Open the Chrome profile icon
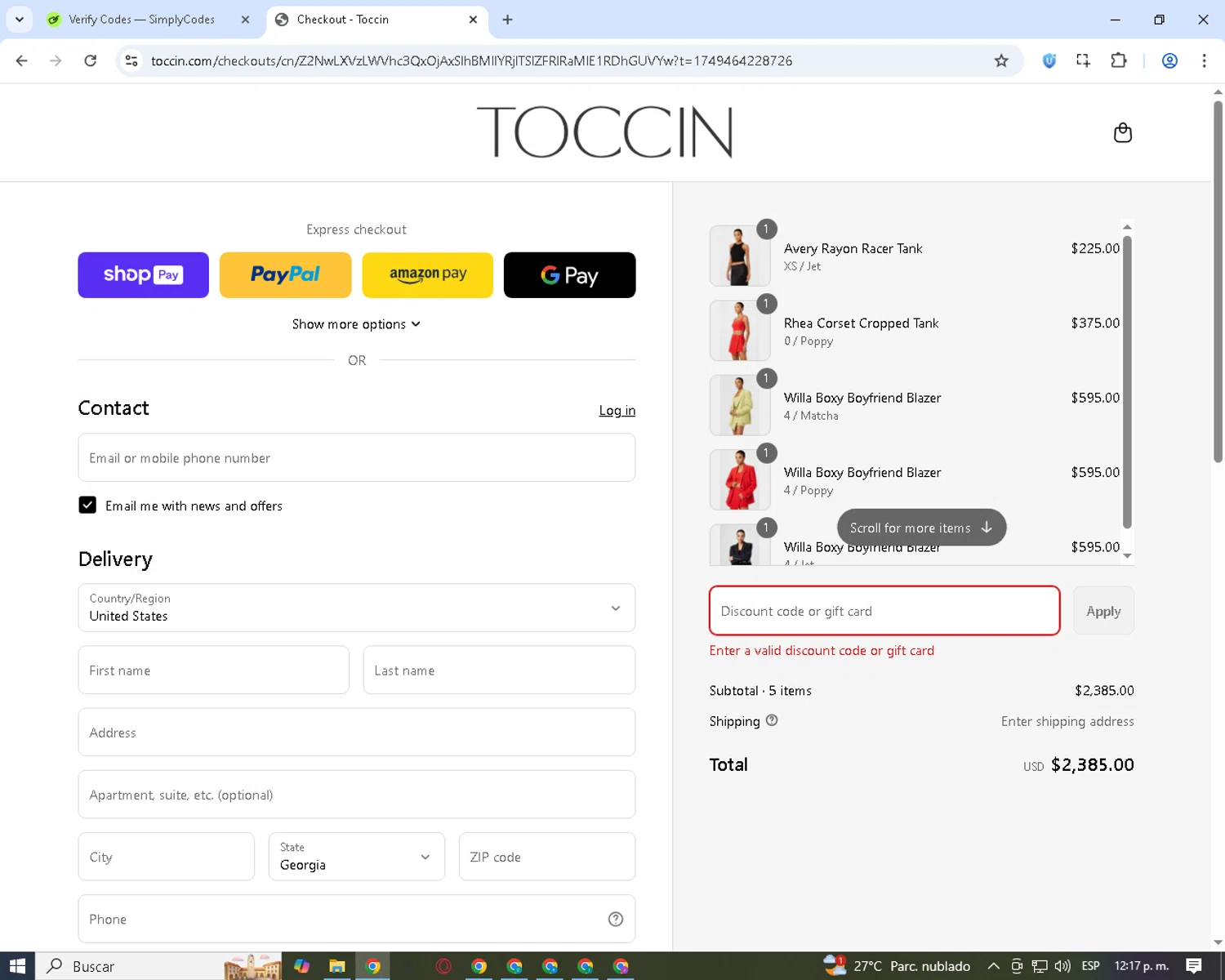Viewport: 1225px width, 980px height. (1169, 60)
